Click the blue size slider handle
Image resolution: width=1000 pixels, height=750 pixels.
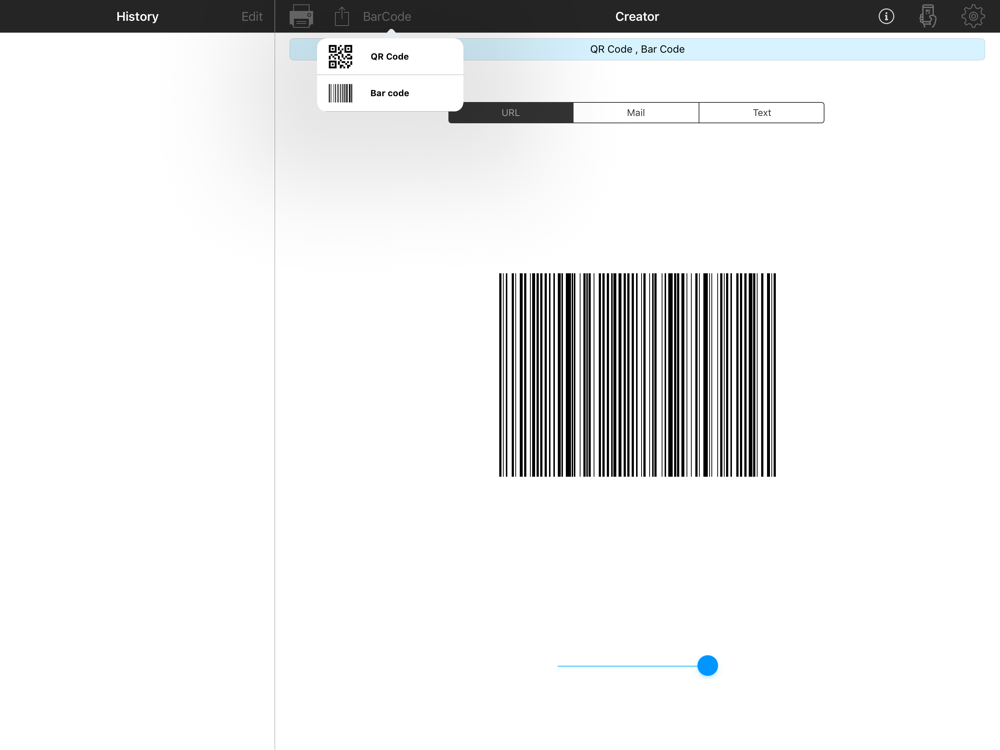coord(707,665)
